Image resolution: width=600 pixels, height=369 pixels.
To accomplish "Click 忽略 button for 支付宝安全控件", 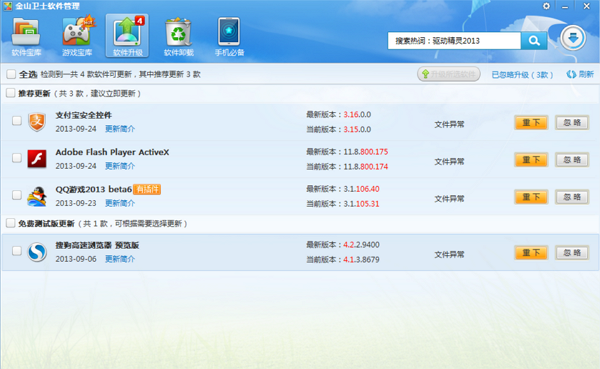I will (x=572, y=122).
